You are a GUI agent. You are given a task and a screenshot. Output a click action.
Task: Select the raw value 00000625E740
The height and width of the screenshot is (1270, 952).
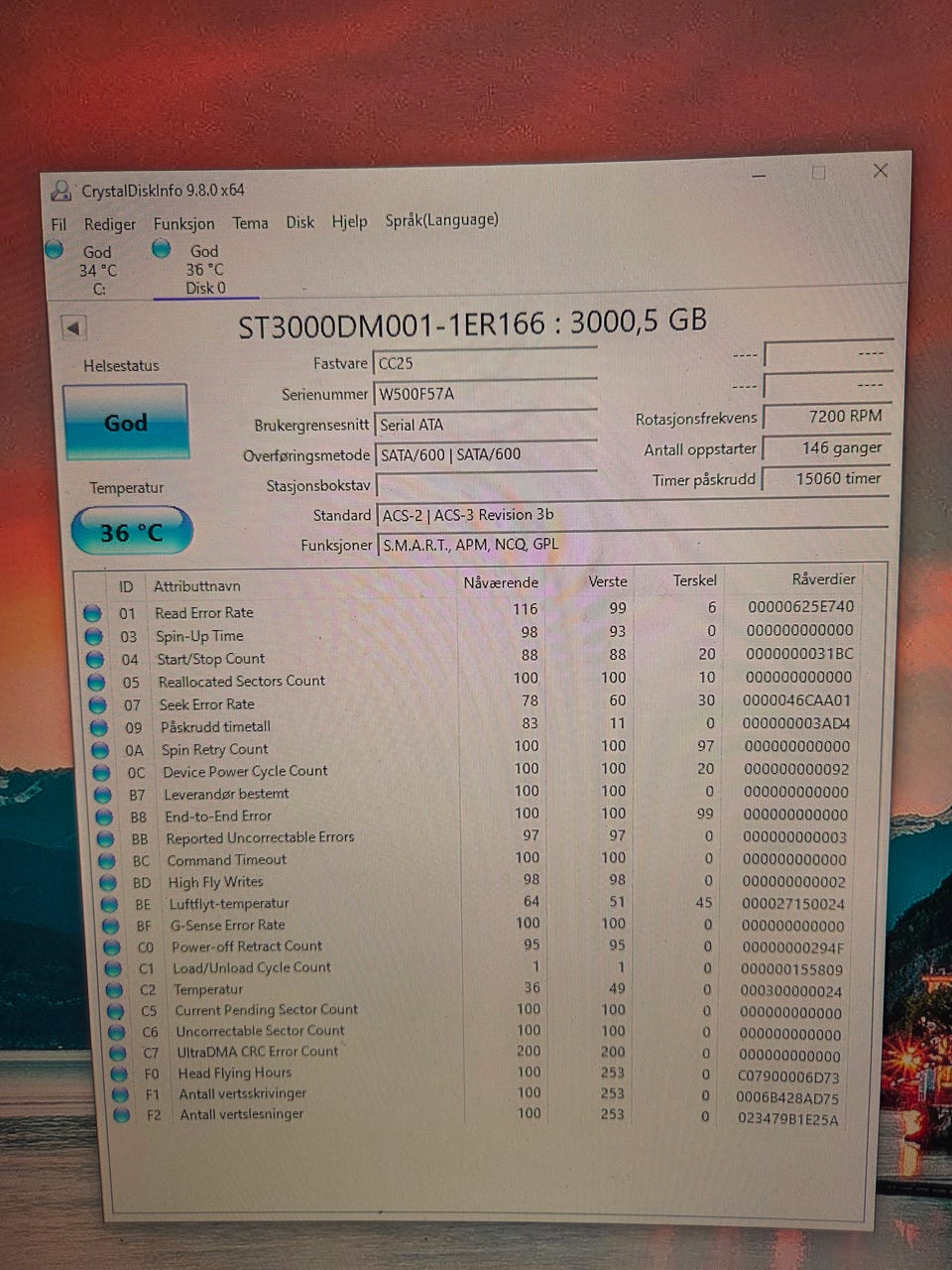[801, 606]
